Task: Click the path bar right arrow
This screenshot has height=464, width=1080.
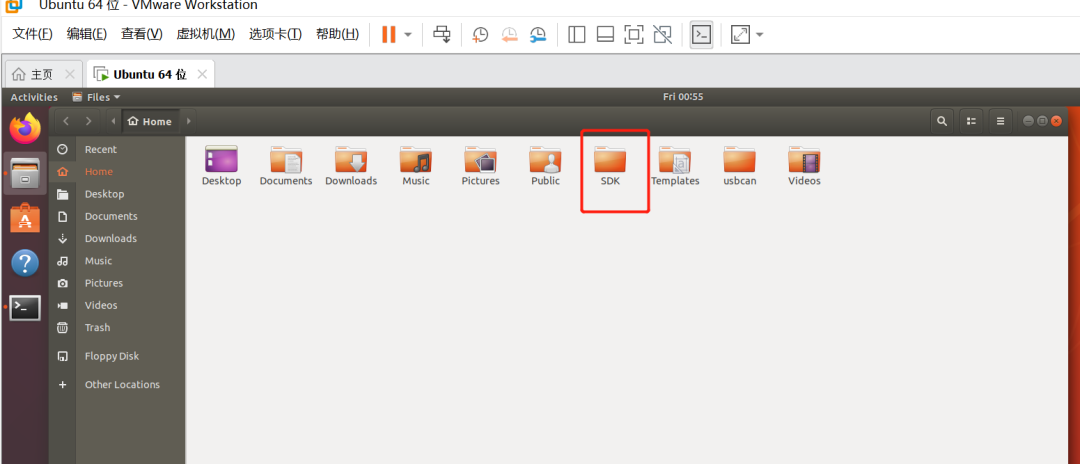Action: click(189, 121)
